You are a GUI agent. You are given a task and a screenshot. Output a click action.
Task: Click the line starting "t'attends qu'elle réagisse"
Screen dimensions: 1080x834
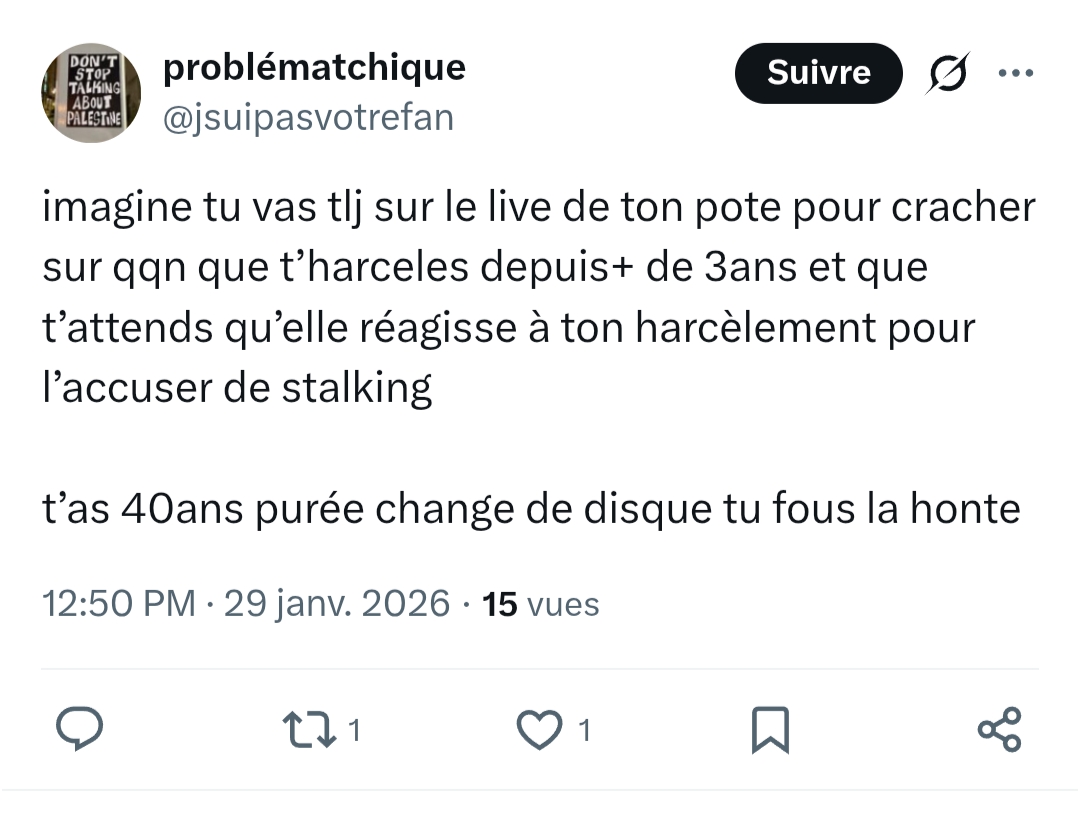[508, 328]
